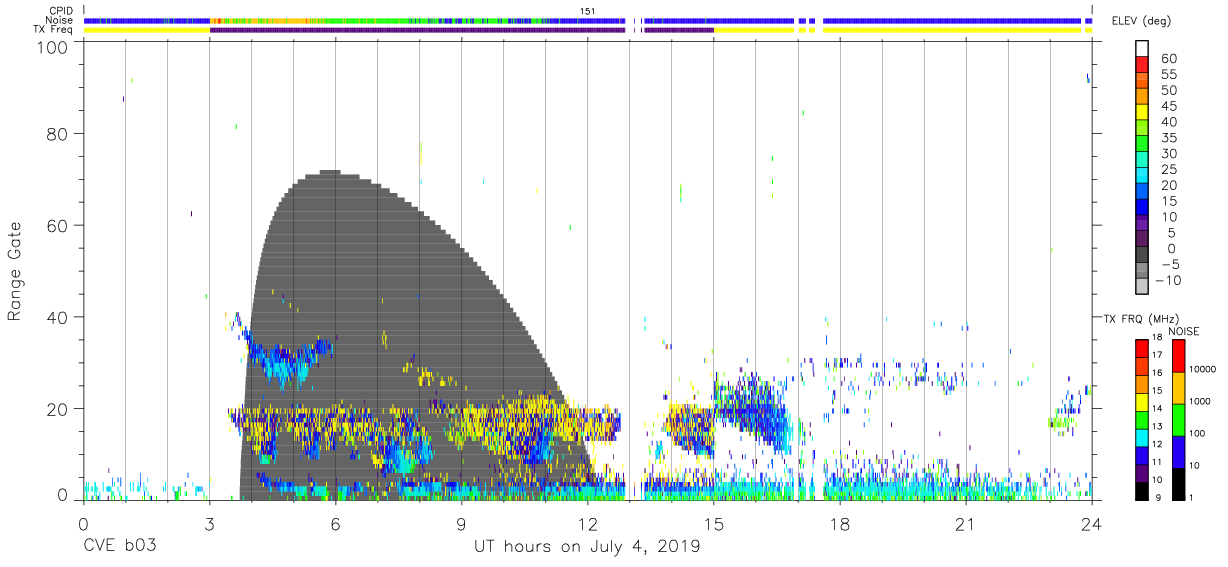
Task: Click the noise legend value 100
Action: pos(1195,433)
